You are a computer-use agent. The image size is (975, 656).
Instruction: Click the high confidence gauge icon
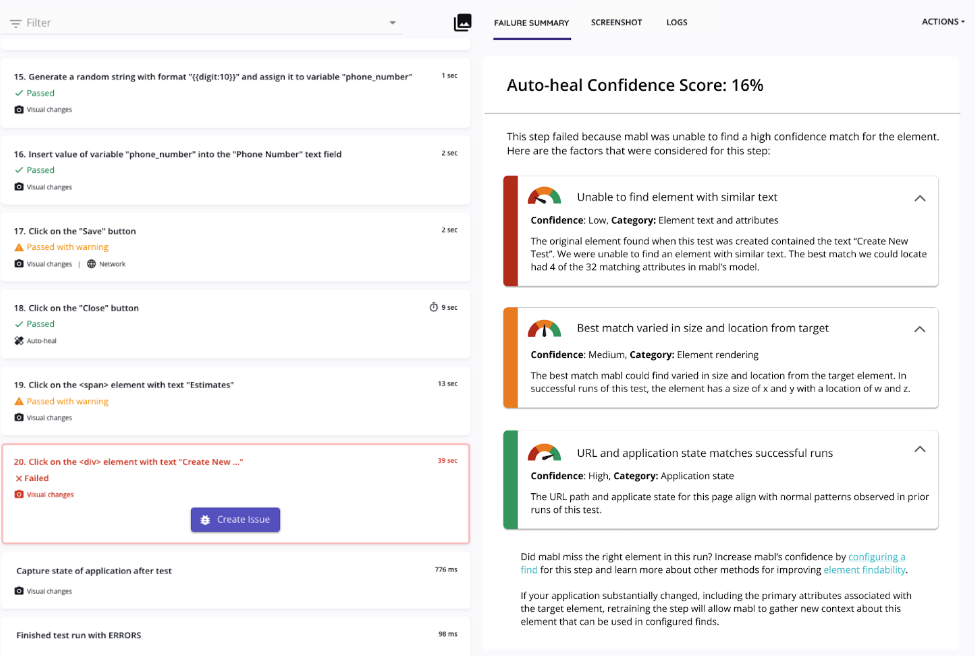click(545, 452)
